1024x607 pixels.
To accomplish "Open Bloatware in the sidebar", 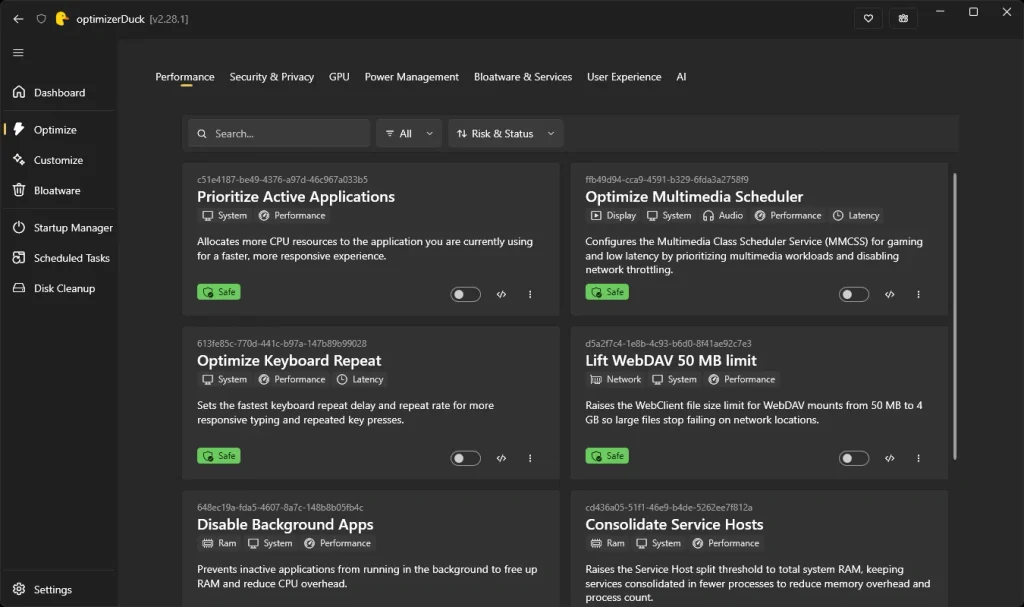I will click(59, 190).
